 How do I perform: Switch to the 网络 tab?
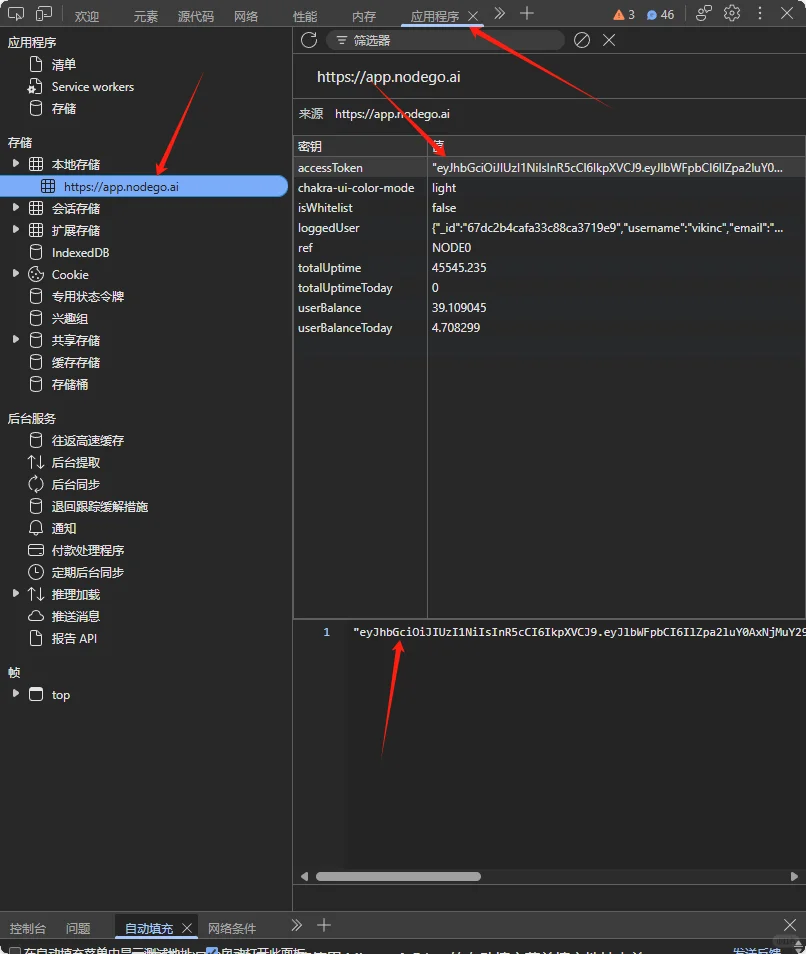246,16
